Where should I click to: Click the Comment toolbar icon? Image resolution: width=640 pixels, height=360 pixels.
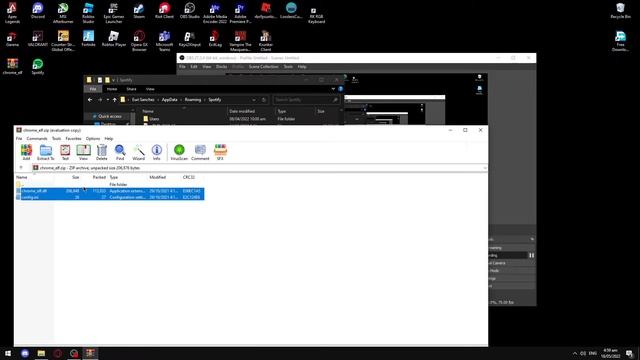200,152
